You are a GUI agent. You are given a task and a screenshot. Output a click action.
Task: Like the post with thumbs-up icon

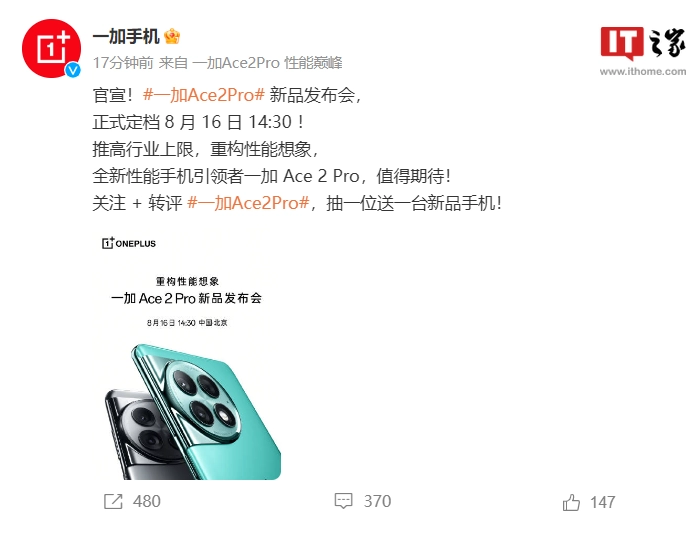[x=571, y=502]
